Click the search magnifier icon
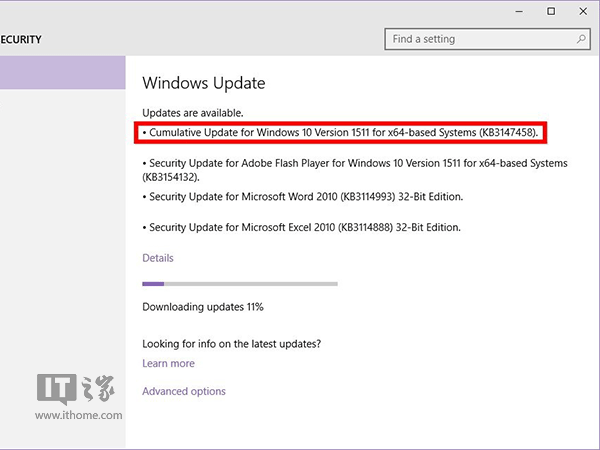The image size is (600, 450). tap(581, 39)
